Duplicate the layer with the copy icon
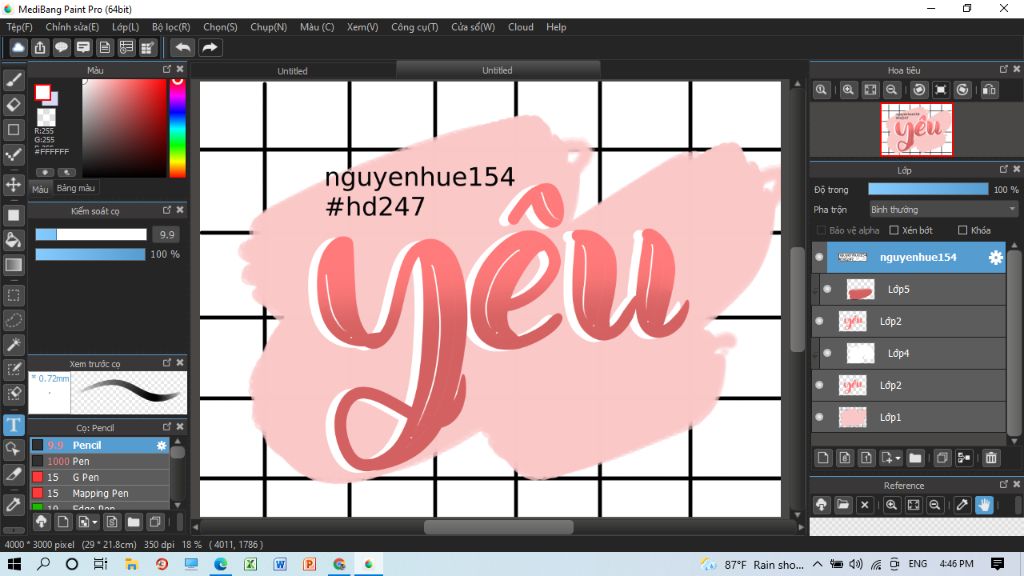1024x576 pixels. [x=942, y=458]
